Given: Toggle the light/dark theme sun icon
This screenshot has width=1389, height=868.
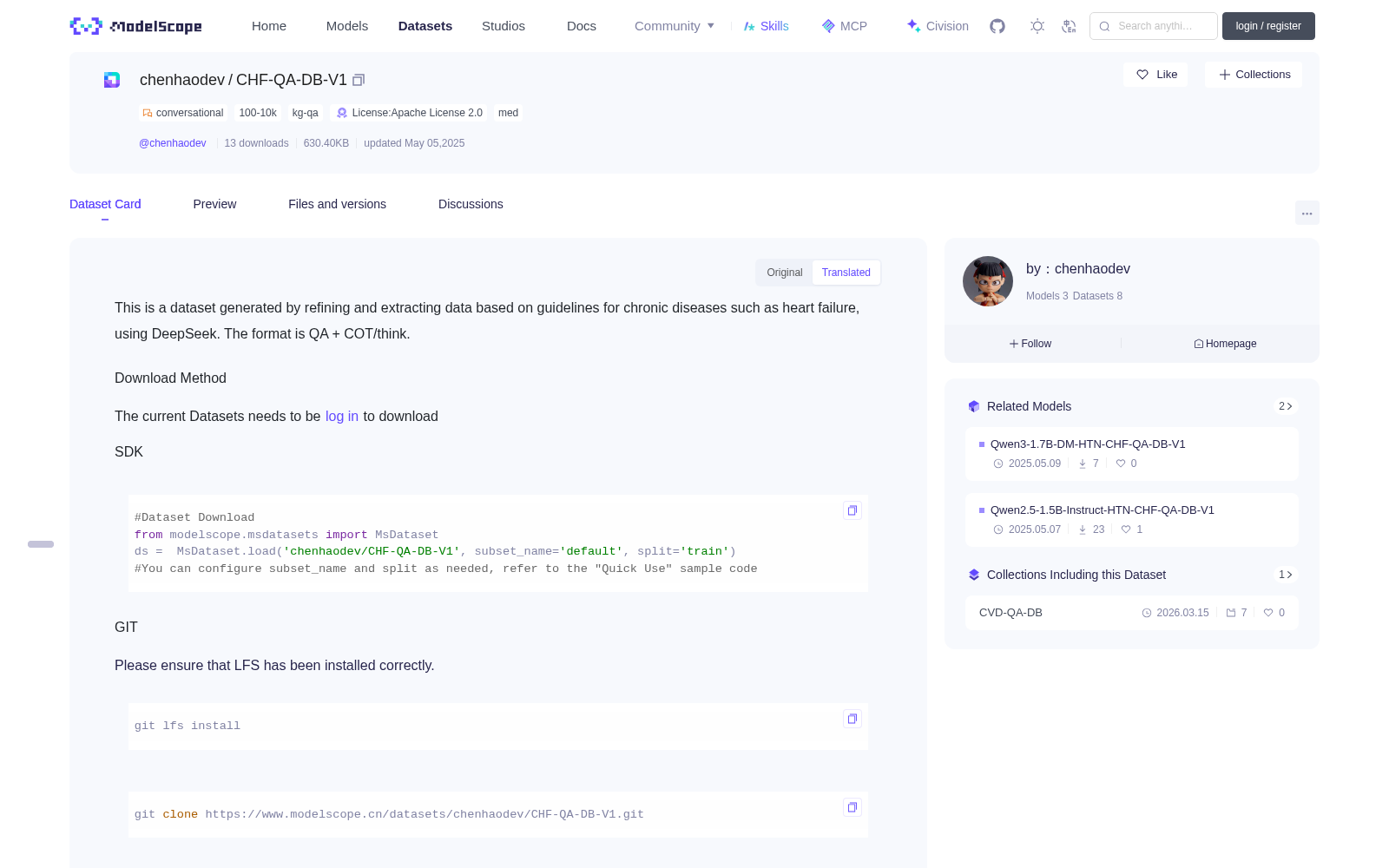Looking at the screenshot, I should pos(1037,26).
